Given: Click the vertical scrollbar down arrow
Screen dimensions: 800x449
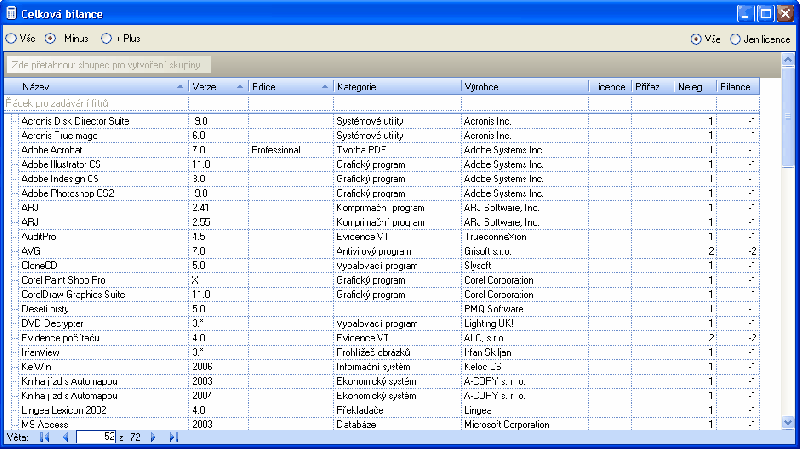Looking at the screenshot, I should (788, 422).
